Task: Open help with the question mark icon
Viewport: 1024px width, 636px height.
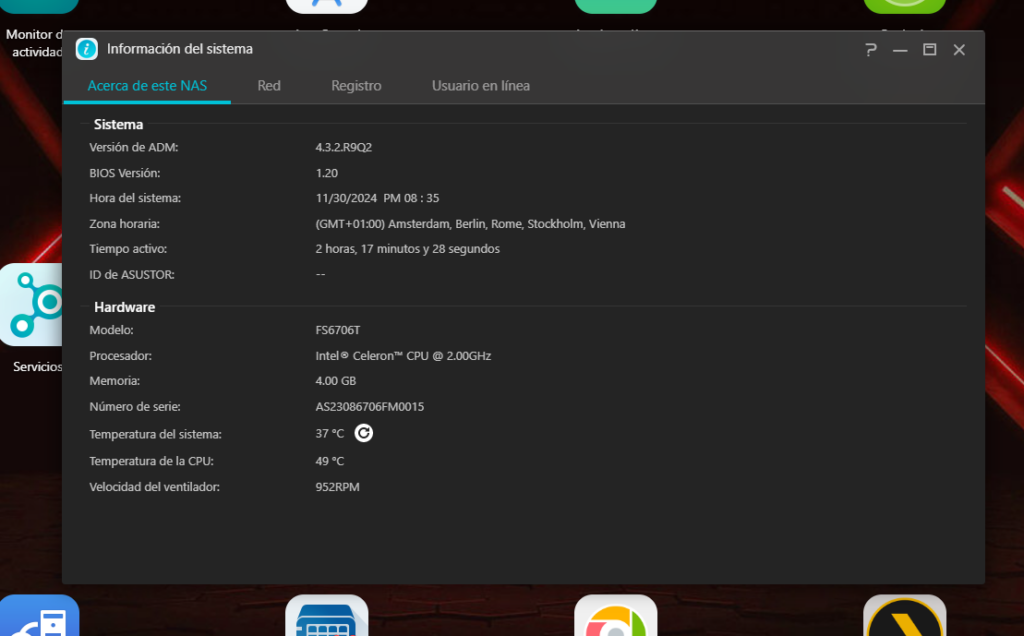Action: pyautogui.click(x=871, y=50)
